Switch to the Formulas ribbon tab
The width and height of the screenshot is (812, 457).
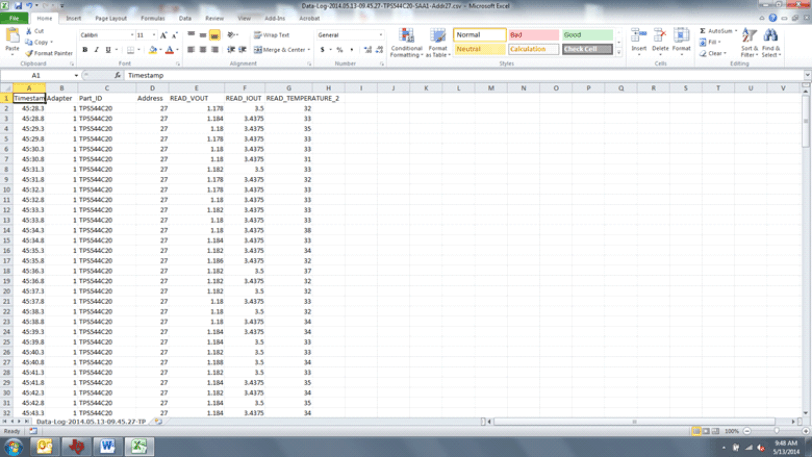click(x=153, y=18)
